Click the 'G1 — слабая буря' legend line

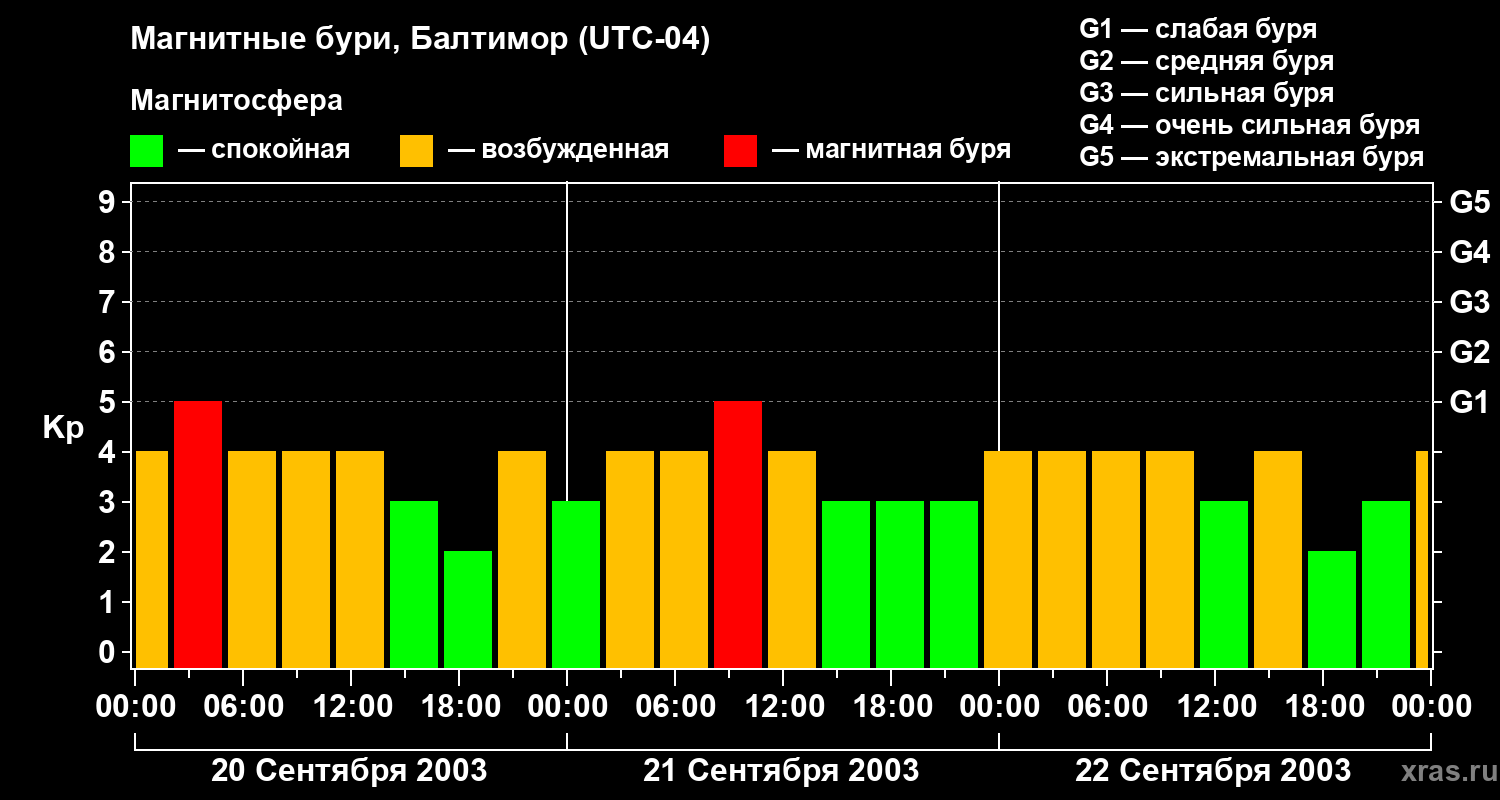click(x=1198, y=29)
